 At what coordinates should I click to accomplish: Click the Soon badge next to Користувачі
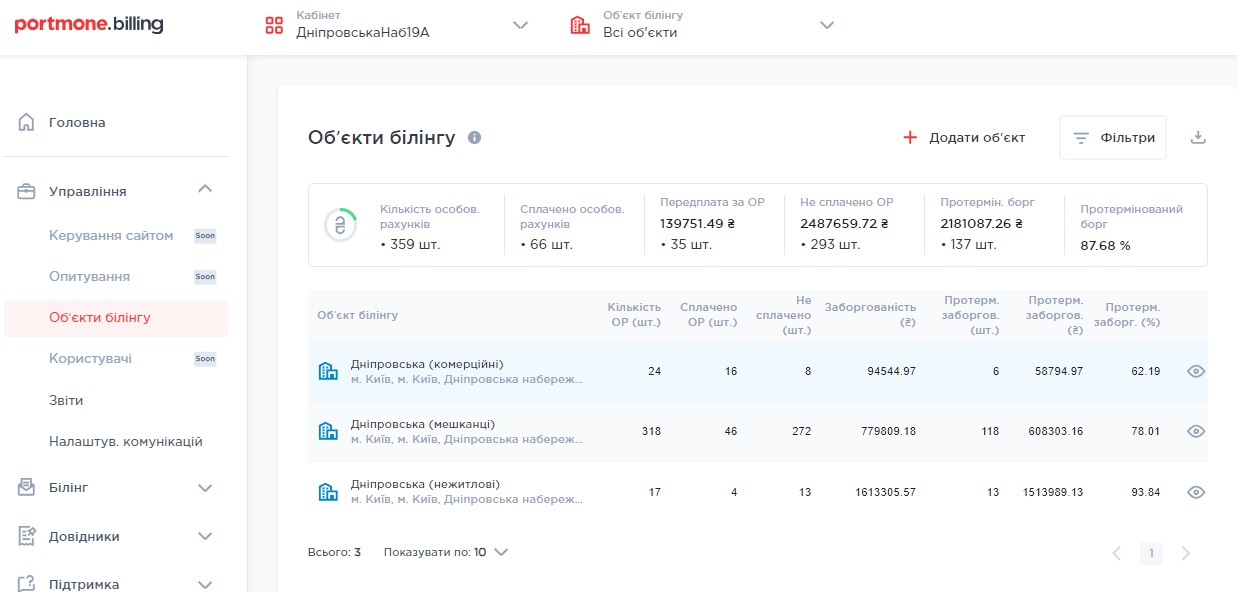[205, 359]
